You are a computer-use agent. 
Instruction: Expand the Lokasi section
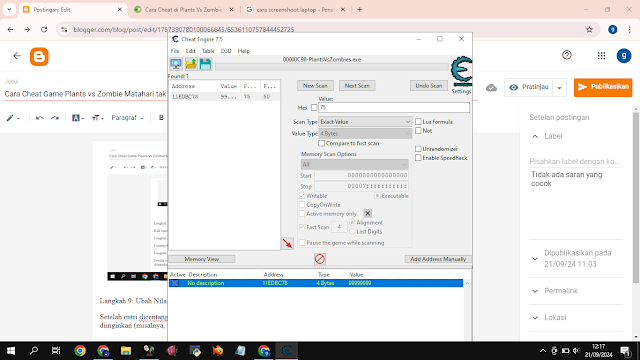coord(535,318)
